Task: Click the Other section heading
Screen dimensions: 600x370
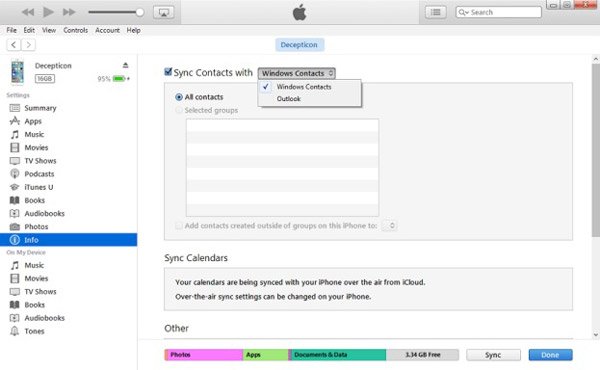Action: 176,328
